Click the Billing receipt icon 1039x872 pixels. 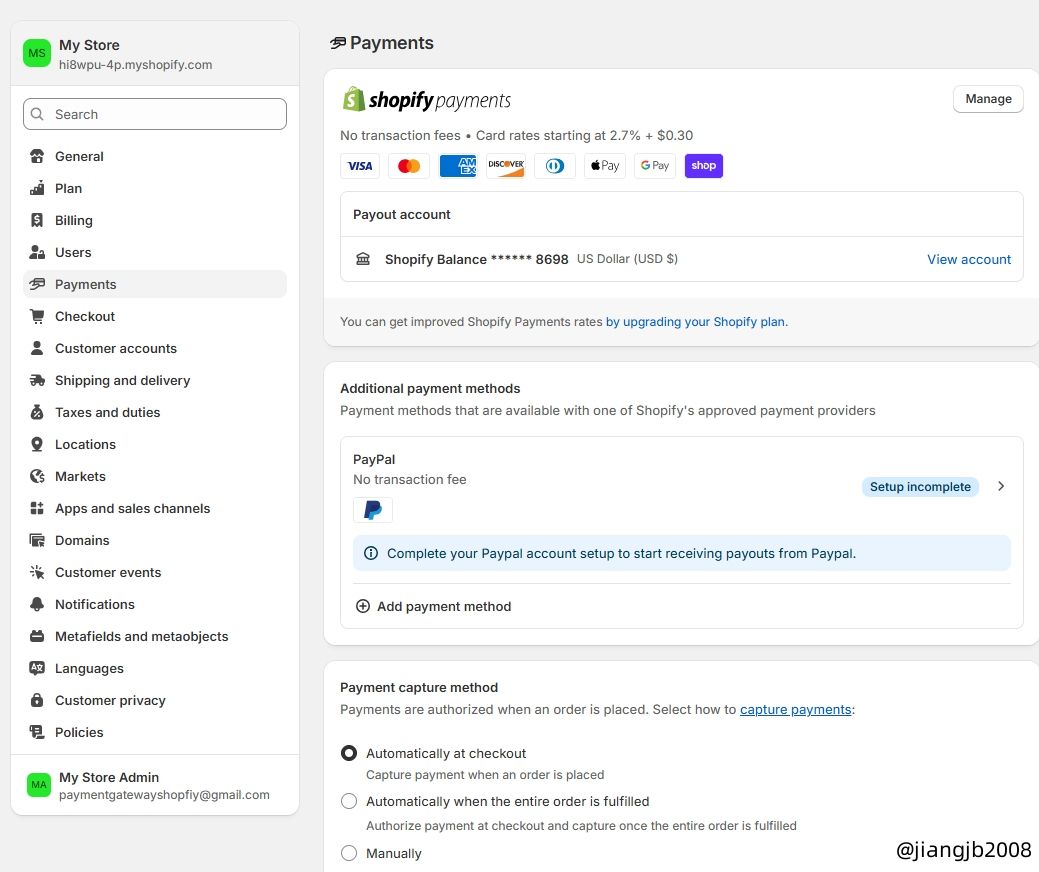[37, 220]
